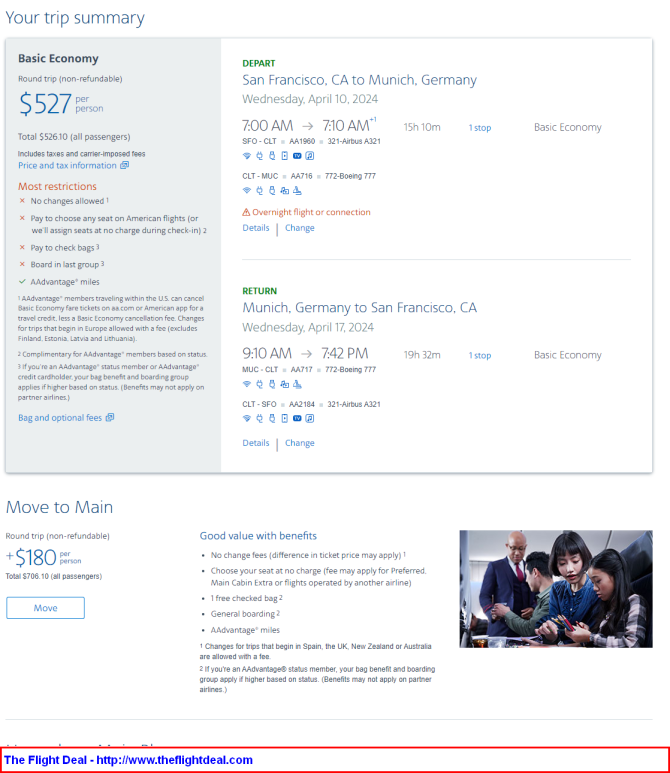
Task: Click the Main Cabin passengers promotional photo
Action: click(x=556, y=589)
